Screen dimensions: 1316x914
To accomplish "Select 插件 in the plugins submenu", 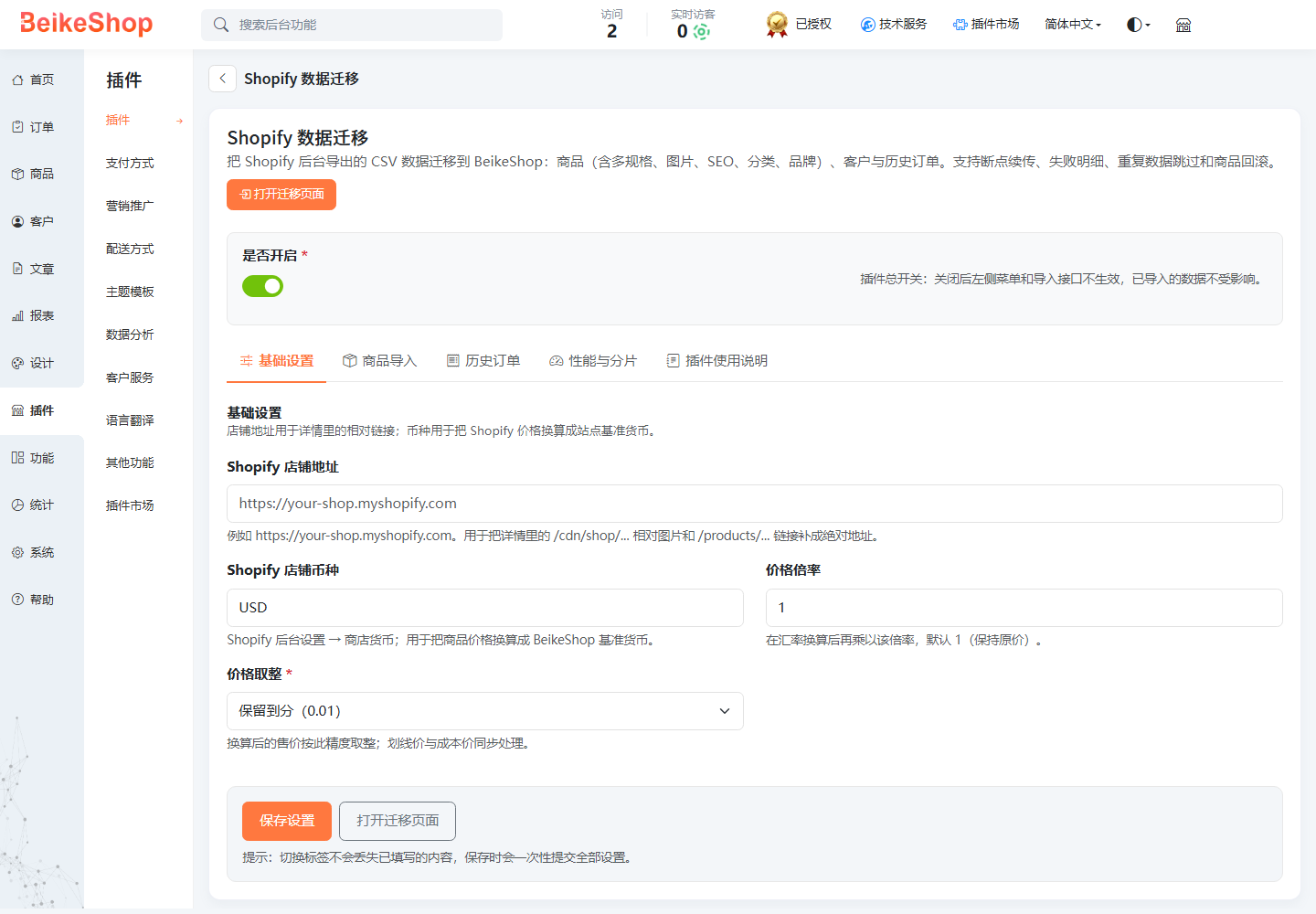I will point(118,120).
